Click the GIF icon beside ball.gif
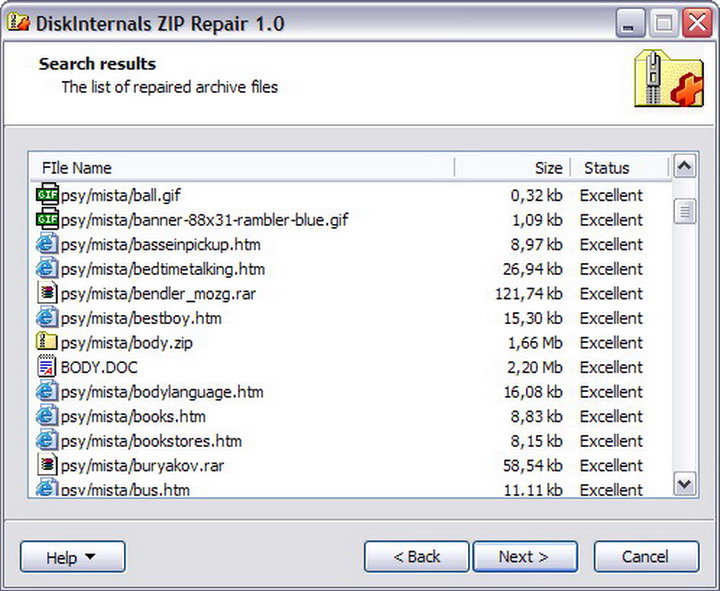 point(47,195)
